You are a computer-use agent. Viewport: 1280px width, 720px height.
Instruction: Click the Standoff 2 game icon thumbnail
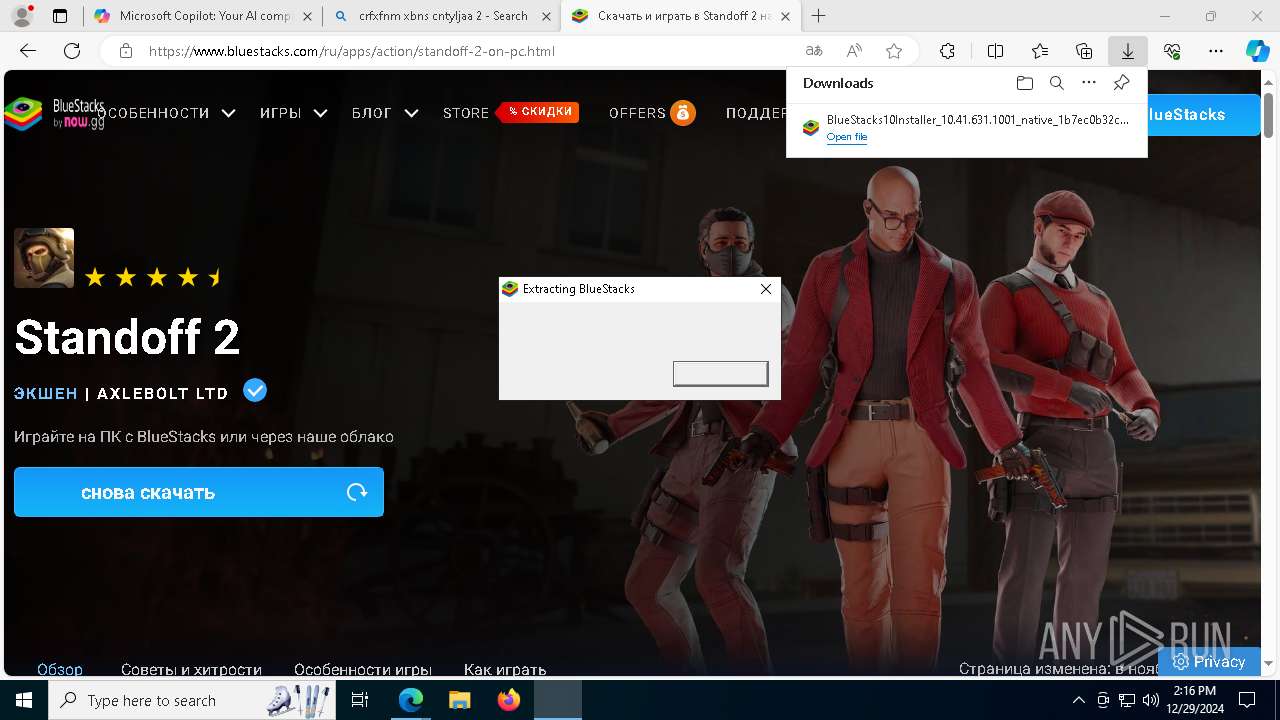pyautogui.click(x=44, y=258)
